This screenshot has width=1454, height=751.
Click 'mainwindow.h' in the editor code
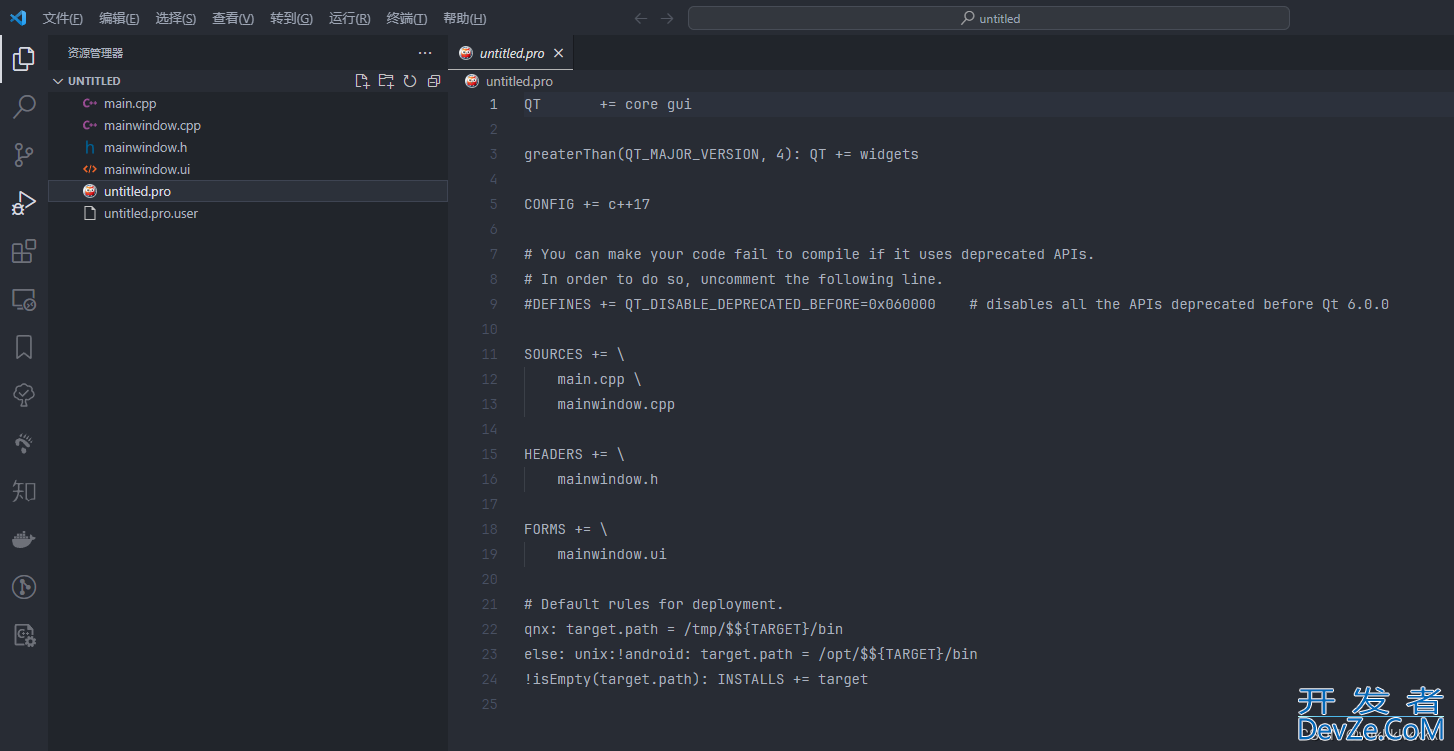tap(607, 479)
